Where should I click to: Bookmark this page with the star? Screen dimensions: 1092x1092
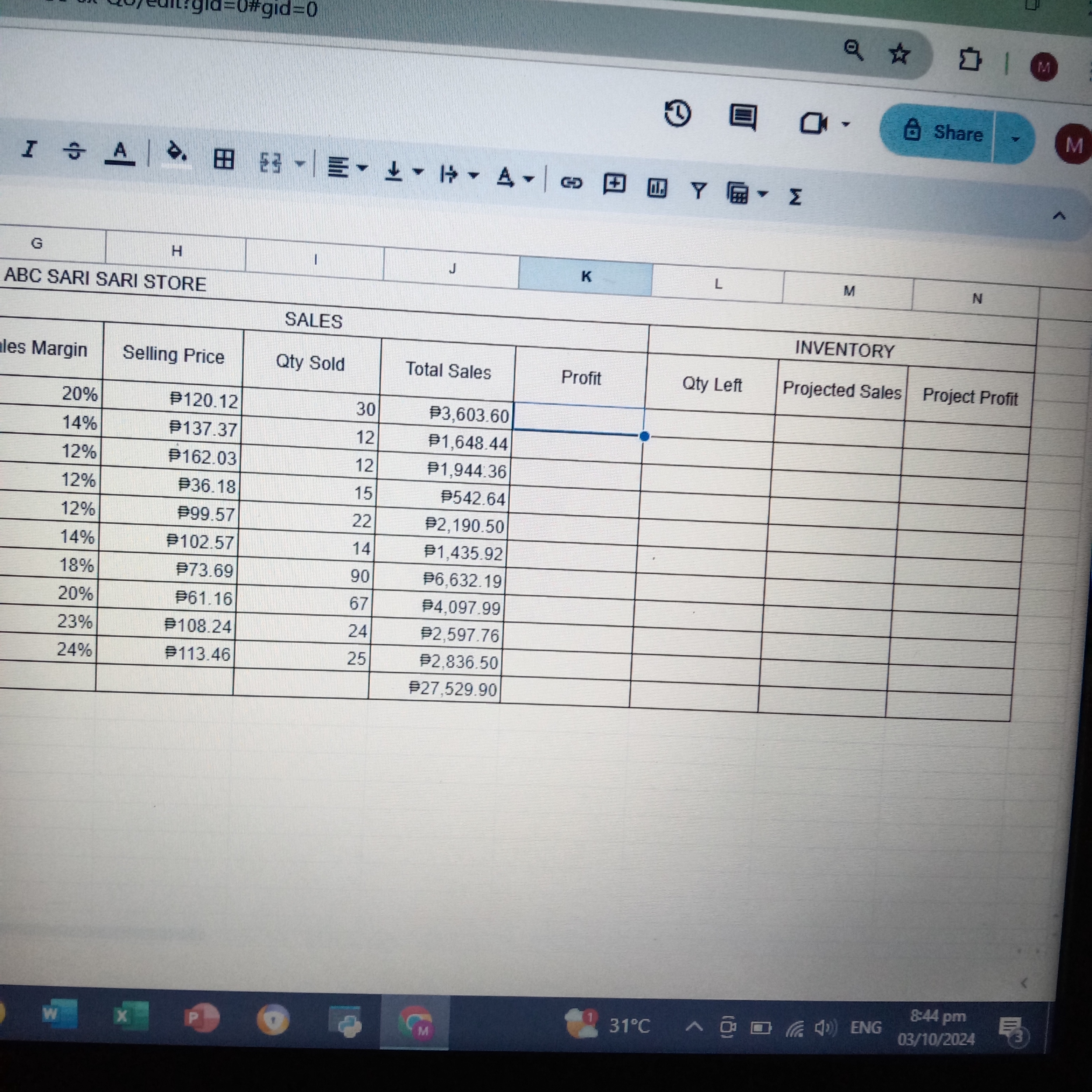coord(899,54)
